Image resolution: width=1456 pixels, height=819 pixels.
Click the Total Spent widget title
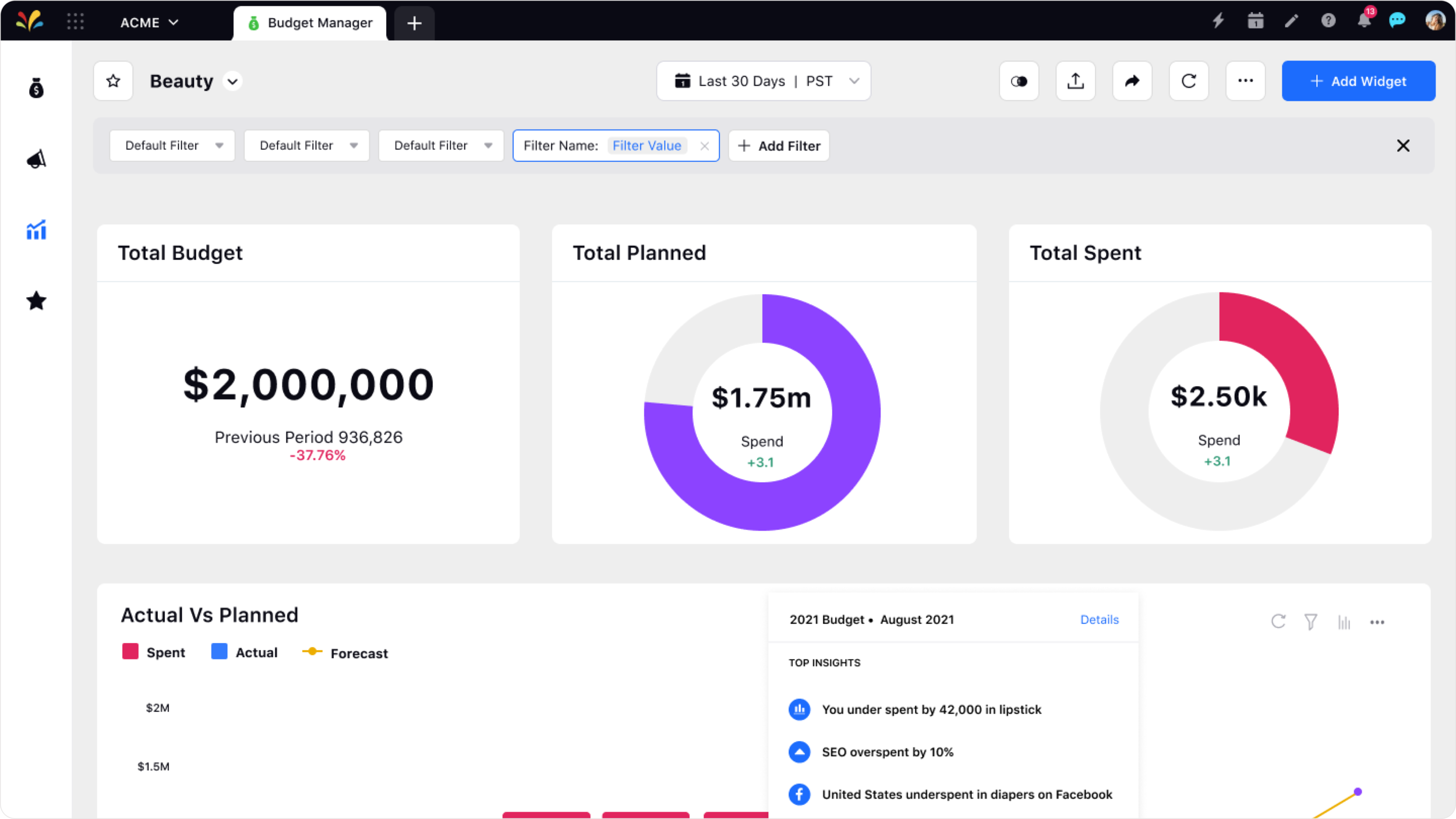pyautogui.click(x=1085, y=253)
